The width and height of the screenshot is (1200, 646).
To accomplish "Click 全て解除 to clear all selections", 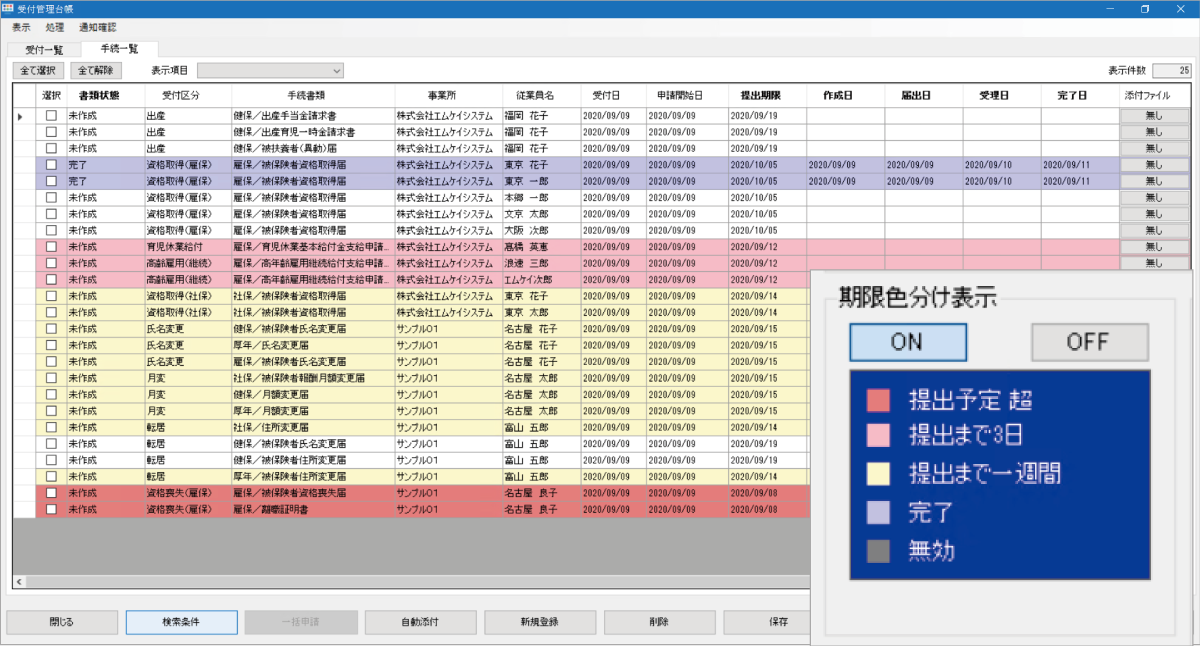I will [x=95, y=70].
